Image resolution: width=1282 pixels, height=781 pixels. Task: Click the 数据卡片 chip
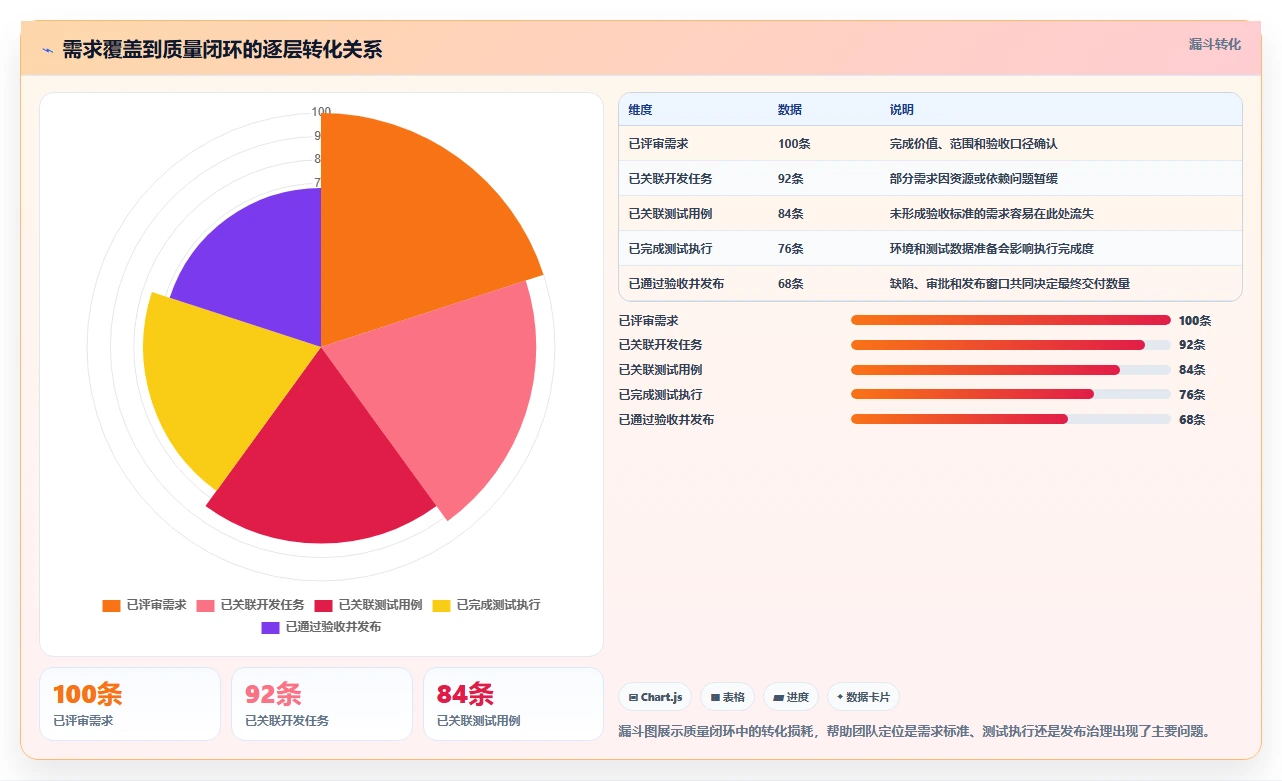click(x=863, y=697)
